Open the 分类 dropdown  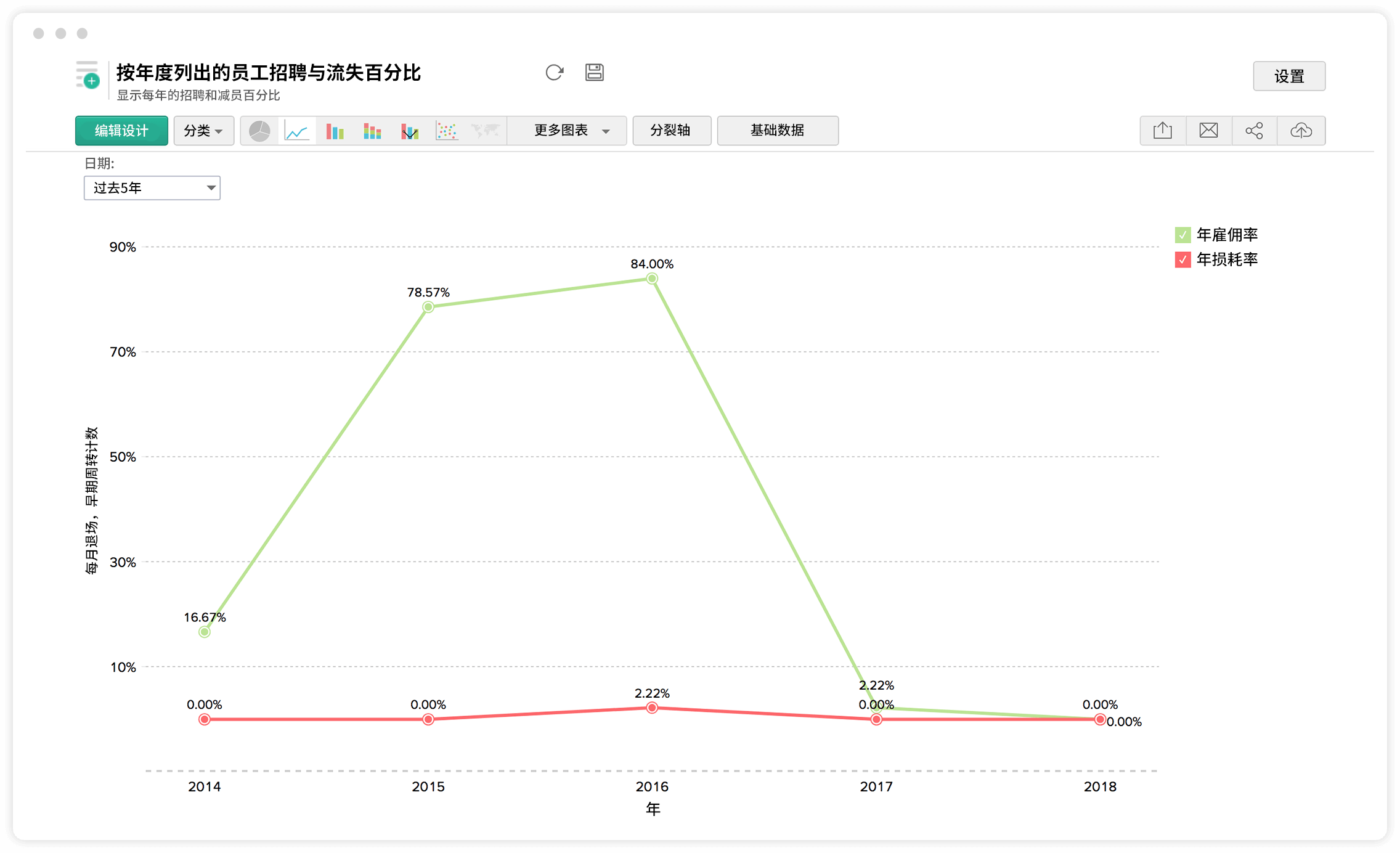click(203, 131)
